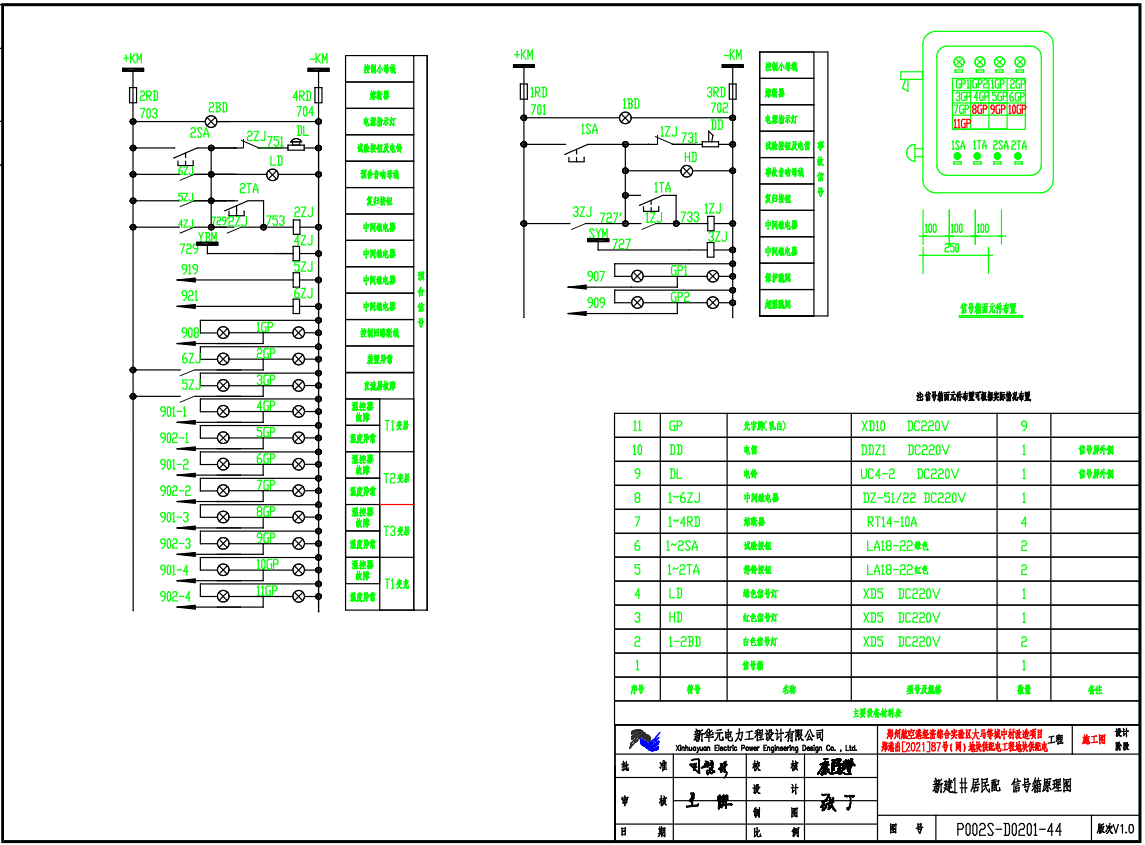Select the 250 dimension text
The image size is (1145, 845).
(x=951, y=248)
